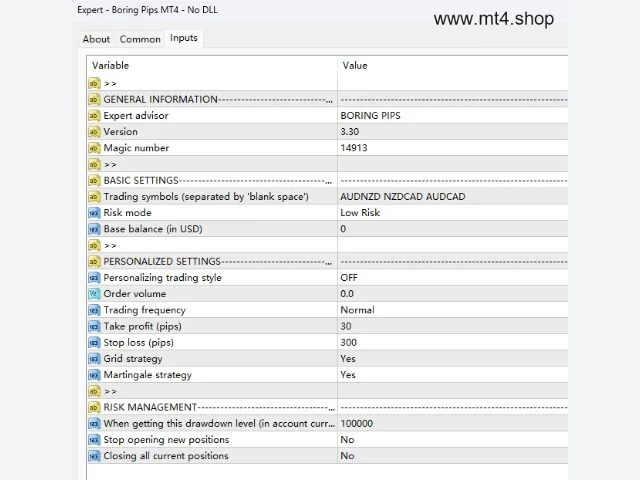Select Stop opening new positions label
Screen dimensions: 640x480
point(166,440)
